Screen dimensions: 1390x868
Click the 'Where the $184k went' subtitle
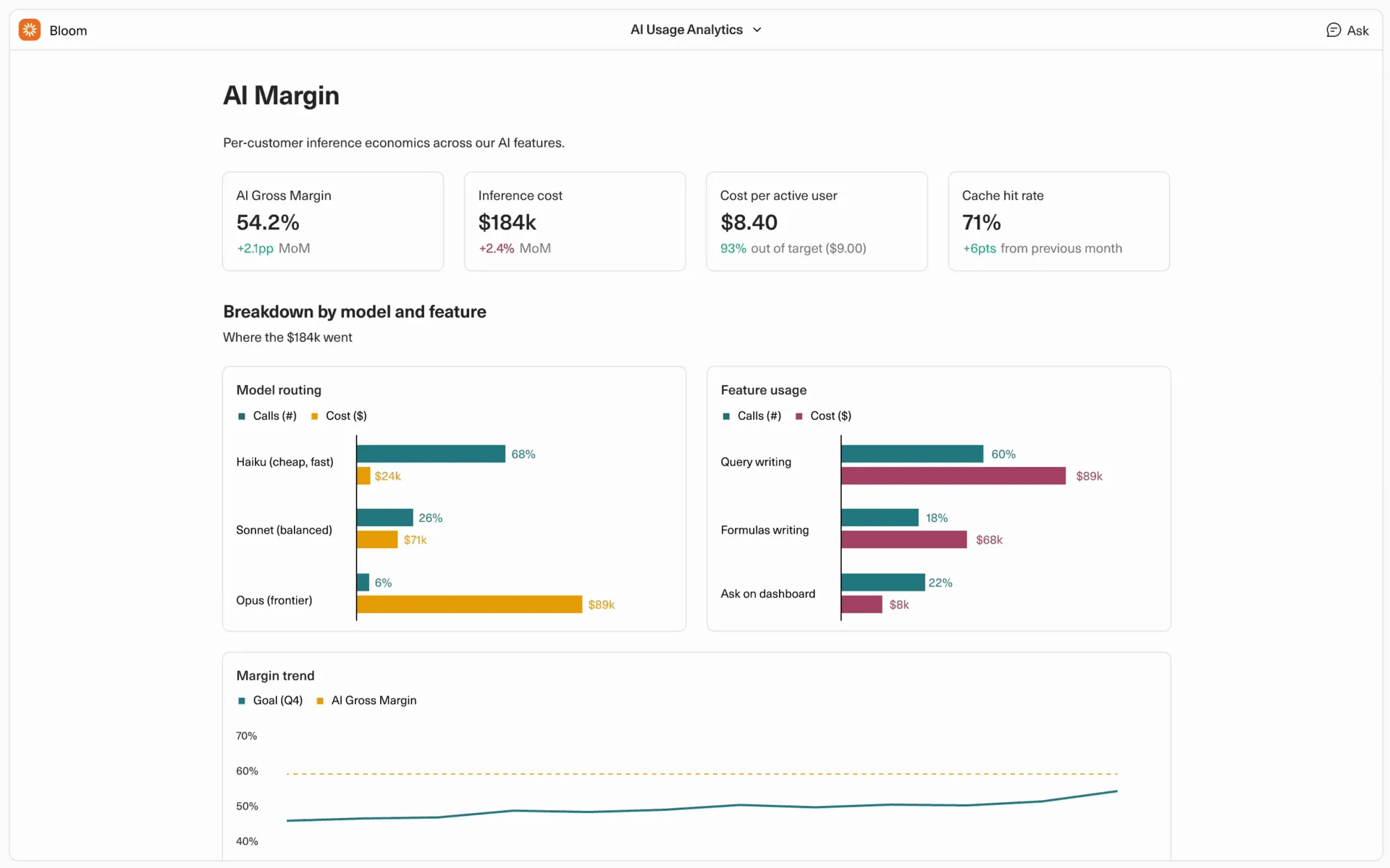[x=287, y=337]
